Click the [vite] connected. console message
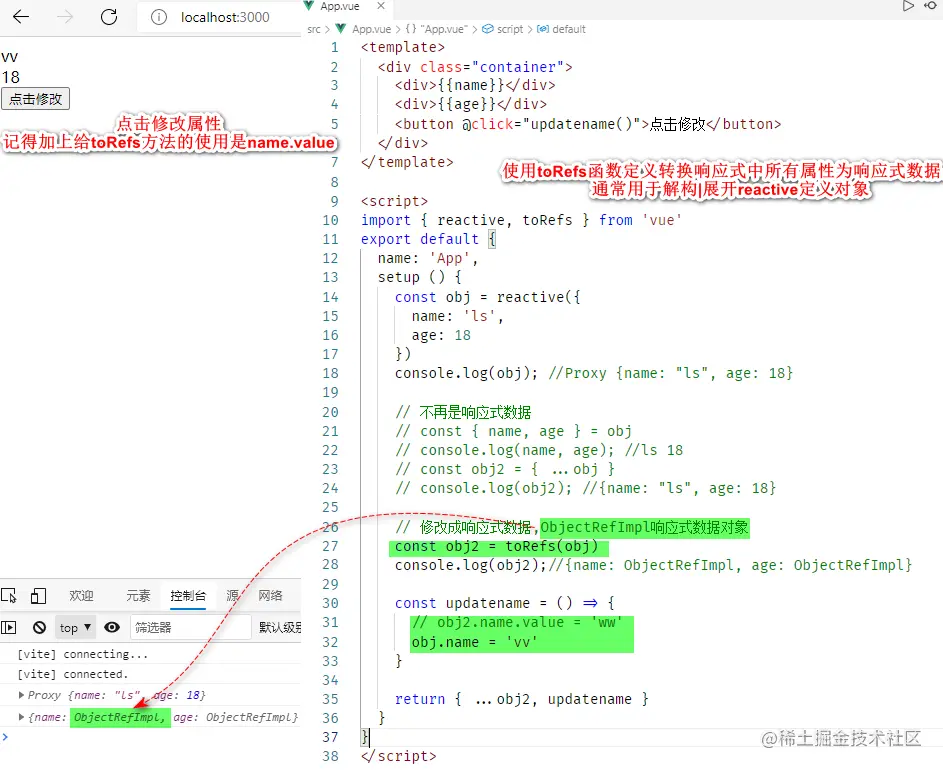This screenshot has height=770, width=943. pos(72,674)
